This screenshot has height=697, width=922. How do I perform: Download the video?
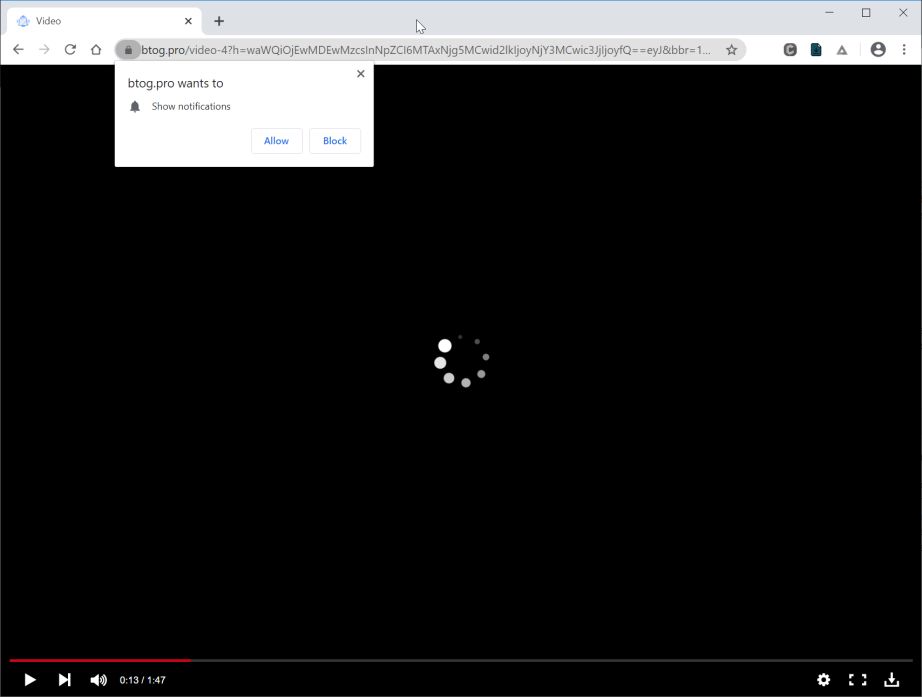coord(892,680)
